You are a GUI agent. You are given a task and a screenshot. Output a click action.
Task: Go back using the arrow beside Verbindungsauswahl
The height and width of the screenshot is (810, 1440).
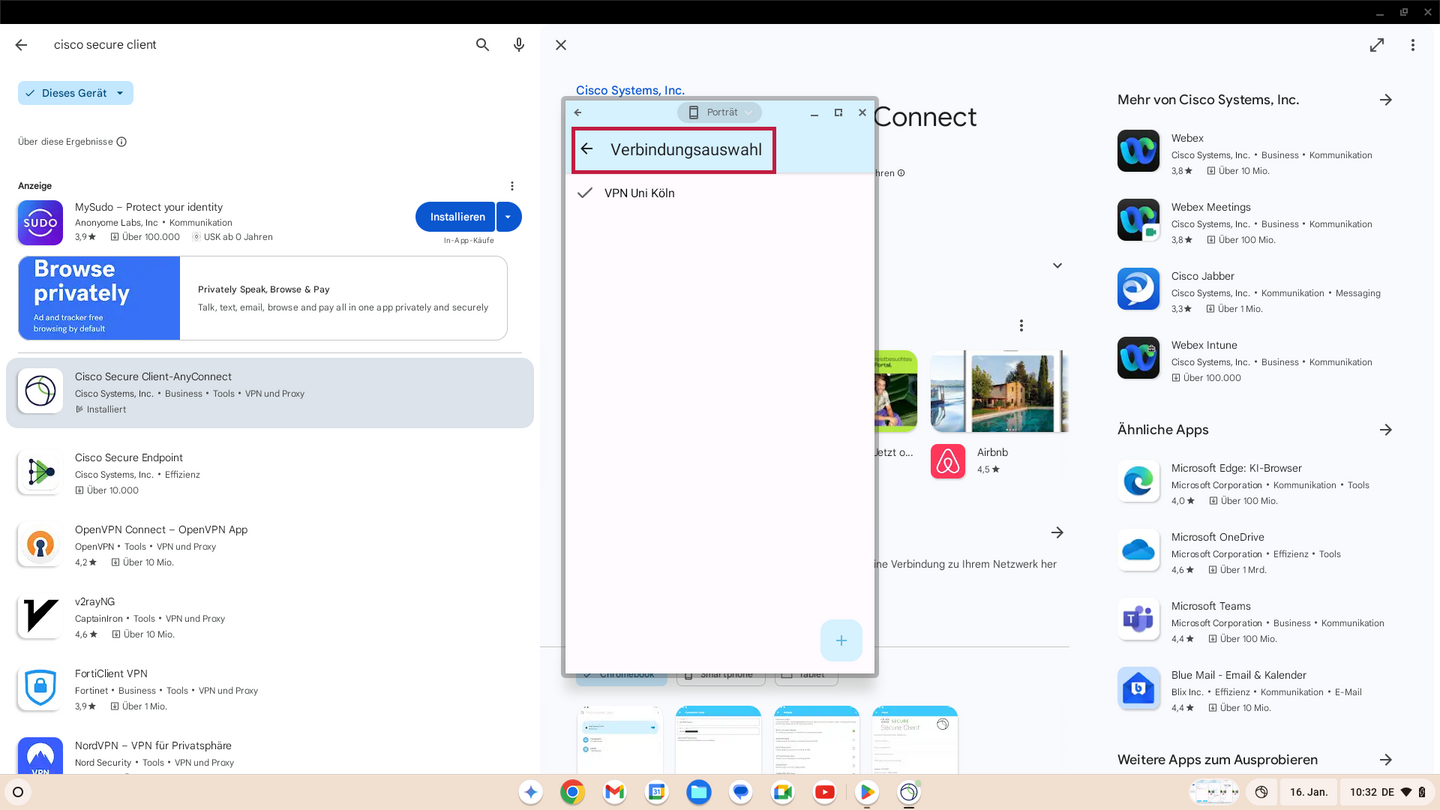[x=587, y=149]
